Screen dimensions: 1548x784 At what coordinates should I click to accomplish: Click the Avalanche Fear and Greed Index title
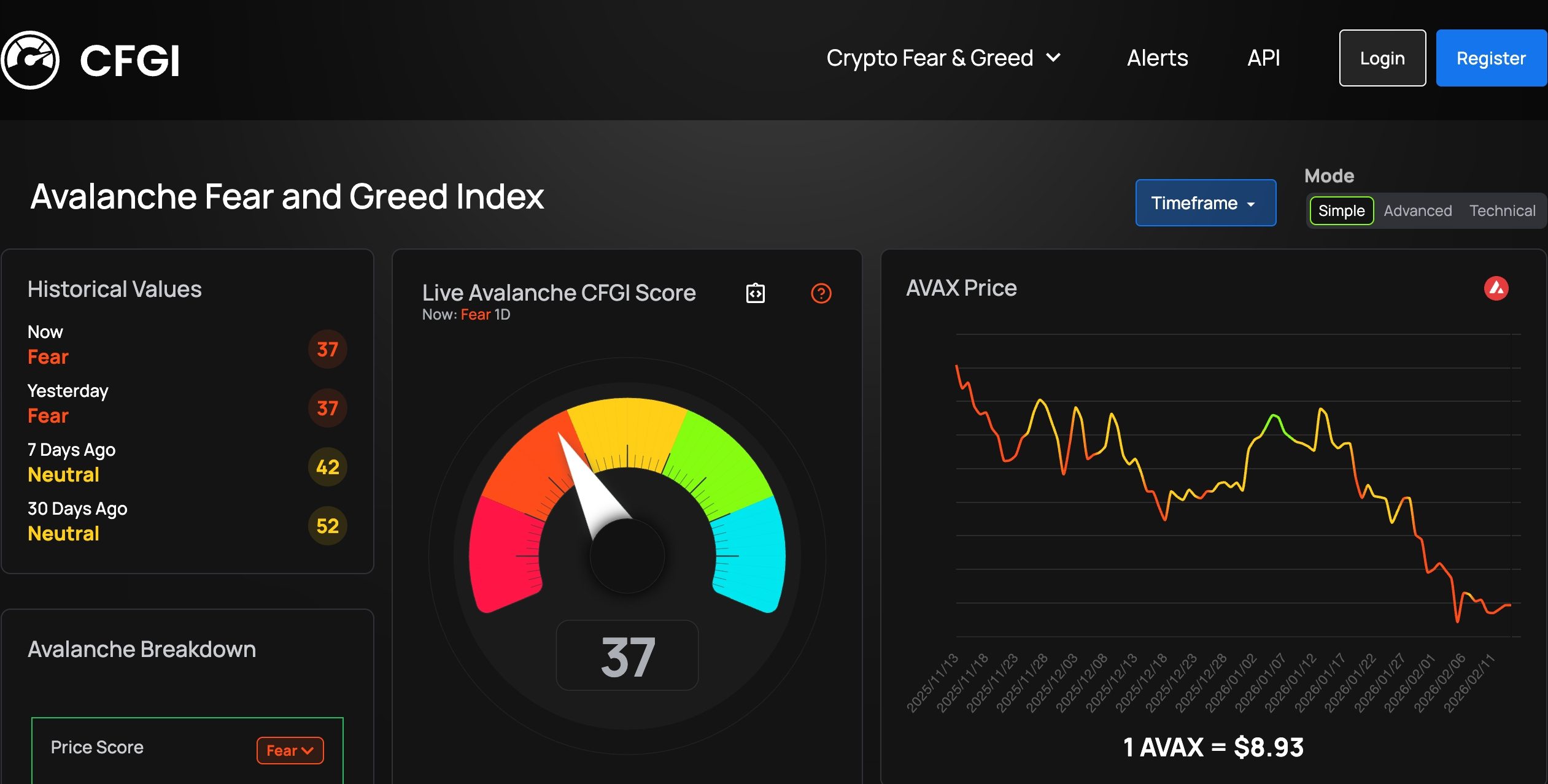click(x=287, y=196)
